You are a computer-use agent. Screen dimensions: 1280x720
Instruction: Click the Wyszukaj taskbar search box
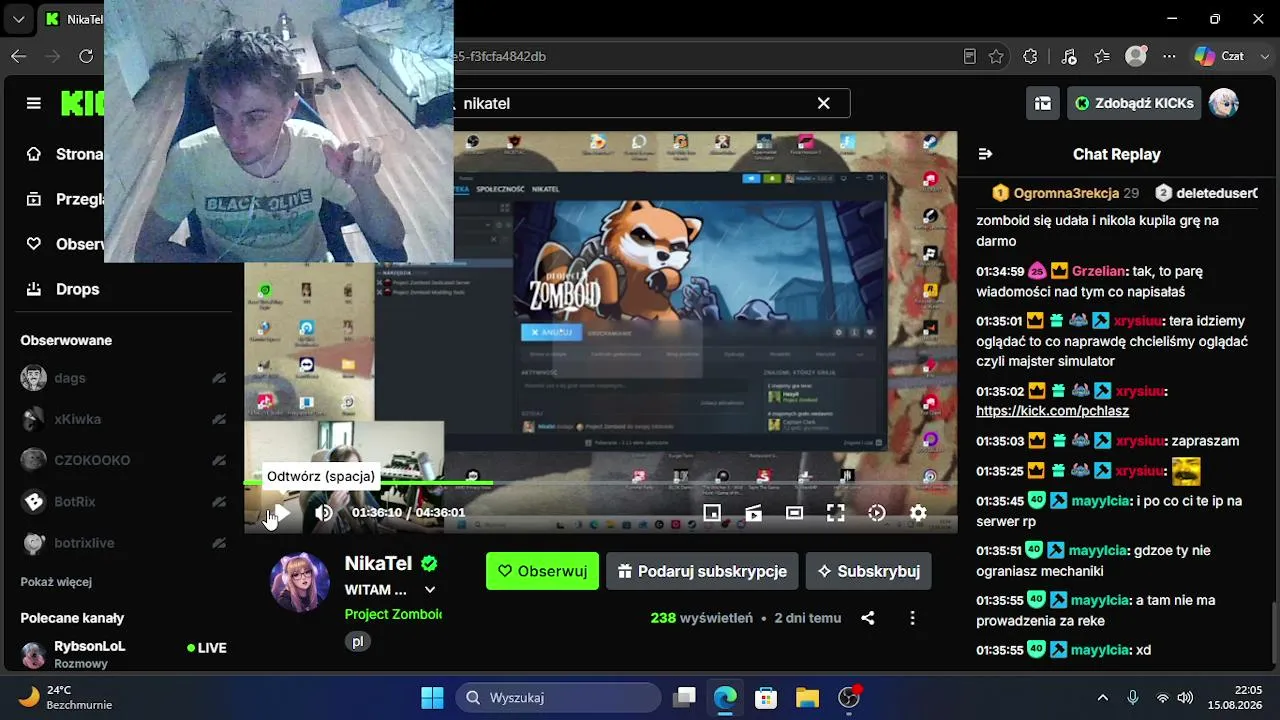pyautogui.click(x=559, y=697)
